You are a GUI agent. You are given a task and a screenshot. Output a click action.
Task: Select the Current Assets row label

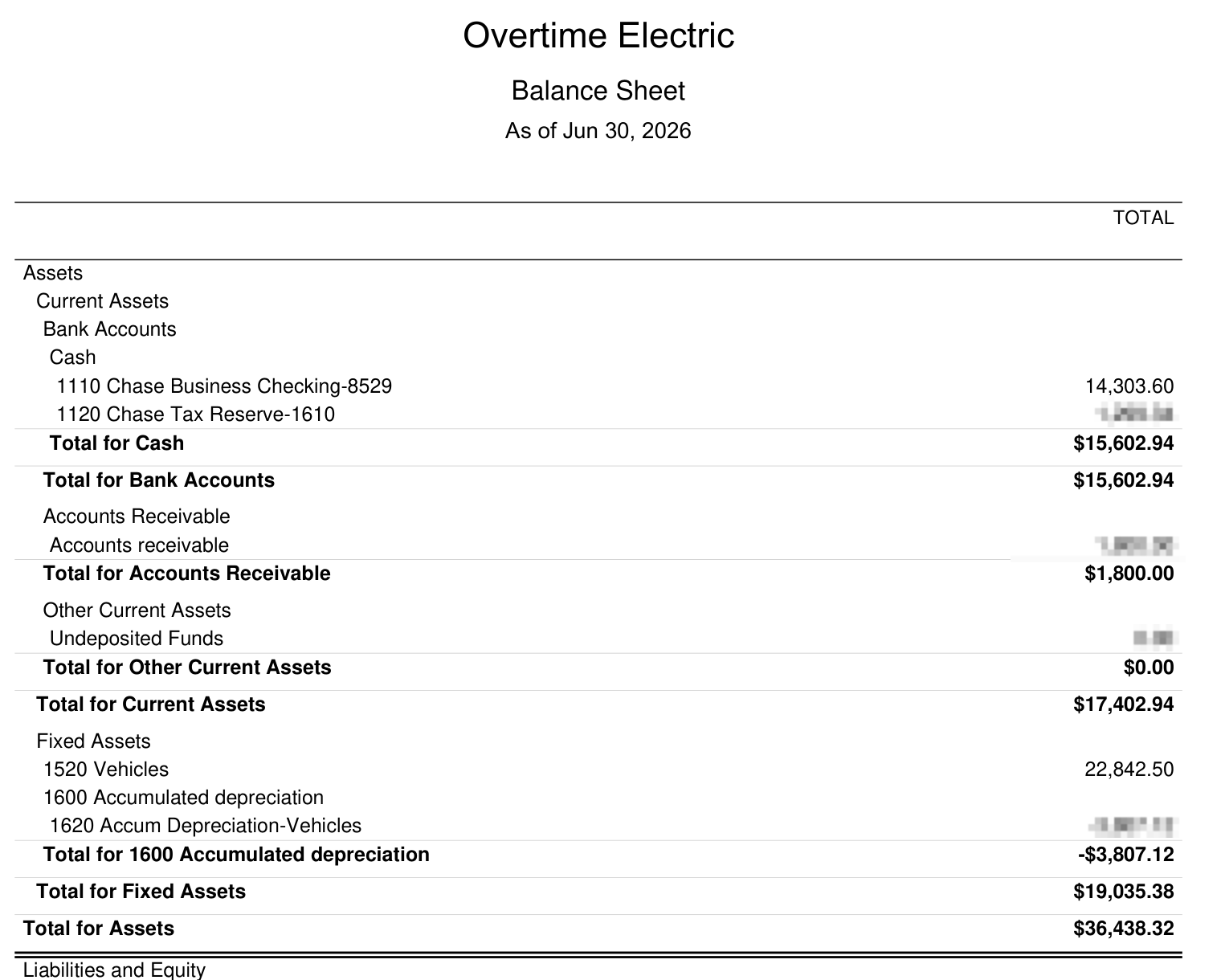click(x=103, y=301)
